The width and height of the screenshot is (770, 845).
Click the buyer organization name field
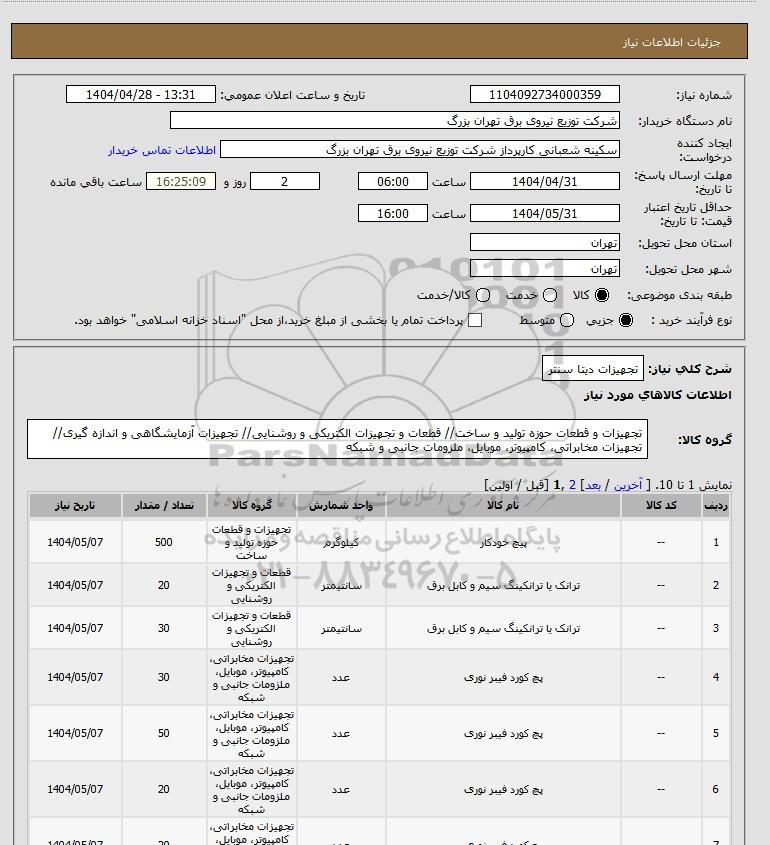pos(395,120)
